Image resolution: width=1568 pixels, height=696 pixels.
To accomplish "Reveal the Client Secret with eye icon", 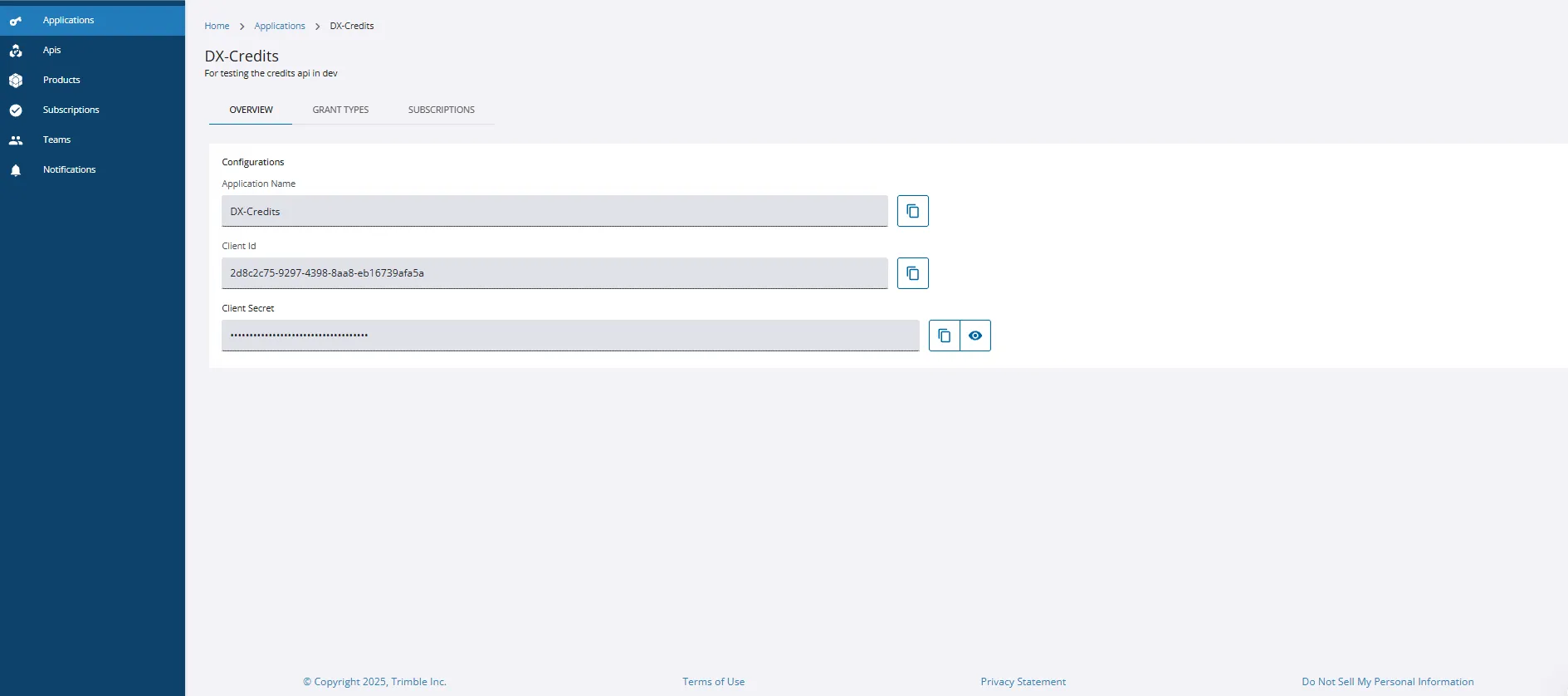I will (975, 336).
